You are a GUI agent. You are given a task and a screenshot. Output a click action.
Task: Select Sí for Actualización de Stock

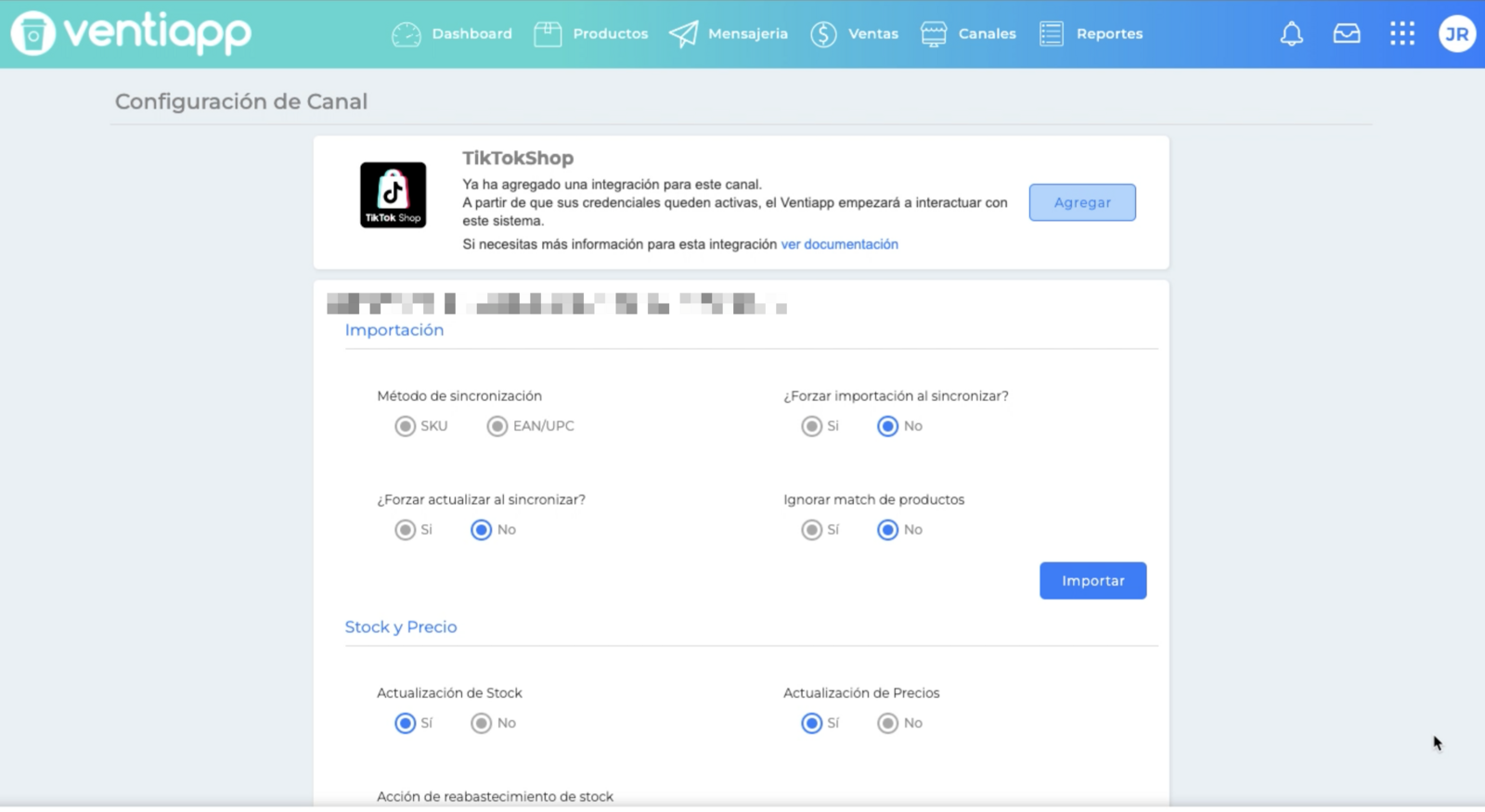tap(405, 723)
